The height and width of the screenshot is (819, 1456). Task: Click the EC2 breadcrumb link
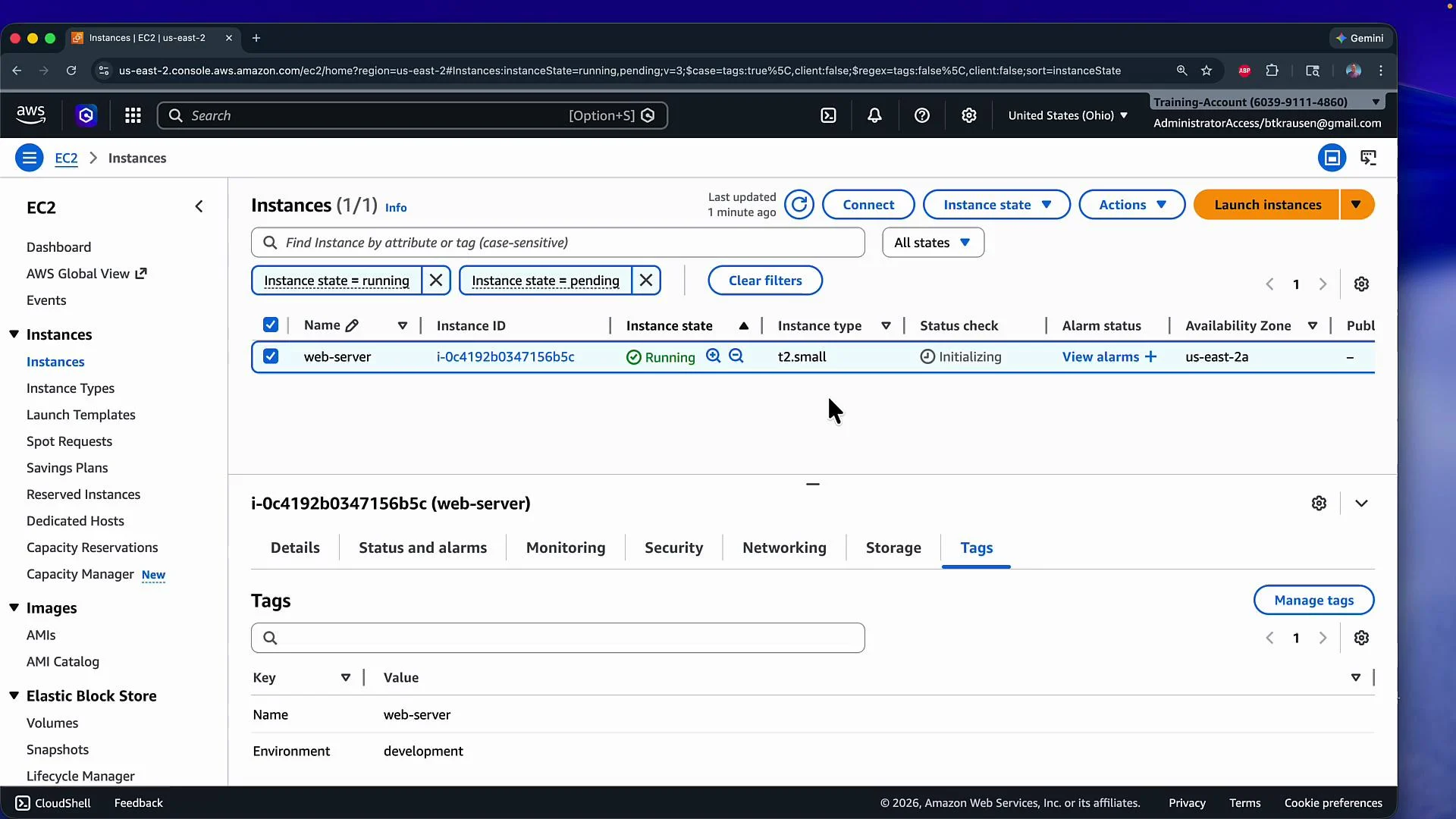click(x=66, y=158)
